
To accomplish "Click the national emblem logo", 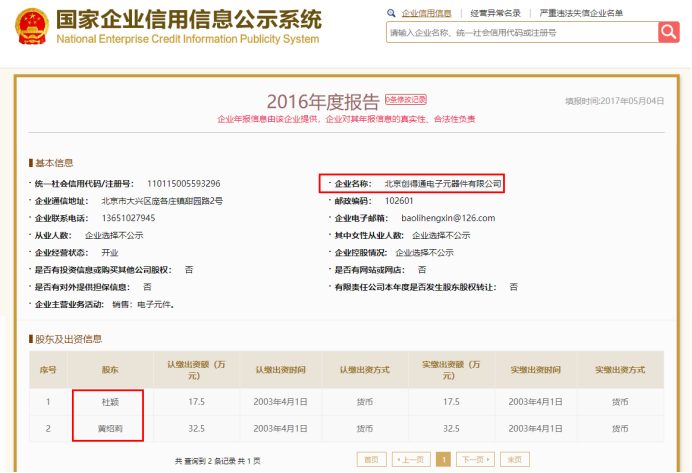I will pyautogui.click(x=31, y=26).
